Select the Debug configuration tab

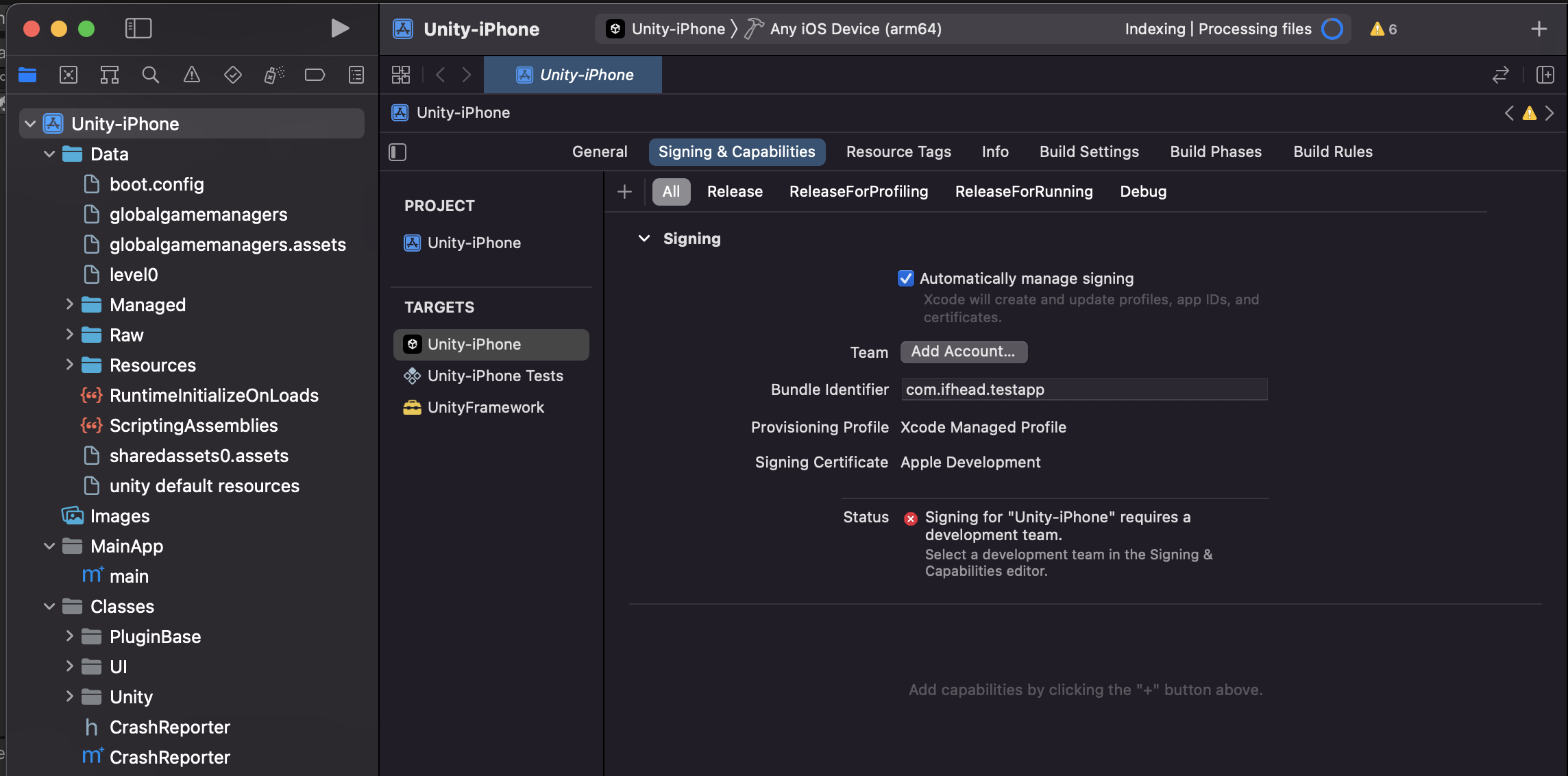pyautogui.click(x=1142, y=192)
